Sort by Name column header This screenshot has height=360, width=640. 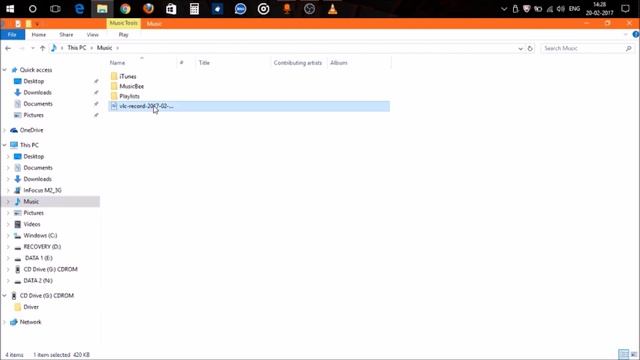(117, 63)
